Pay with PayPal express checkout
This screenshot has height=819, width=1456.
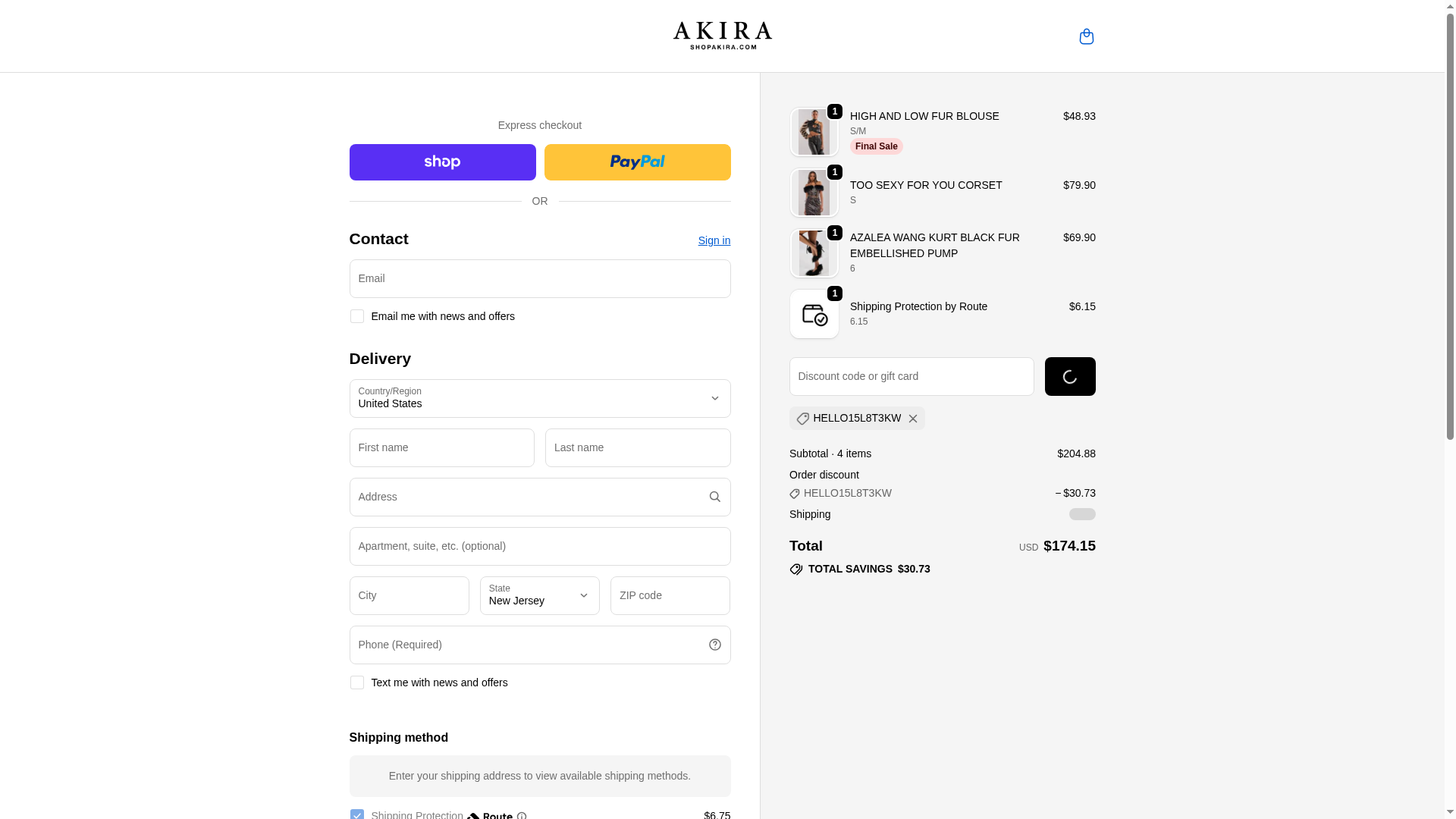637,162
